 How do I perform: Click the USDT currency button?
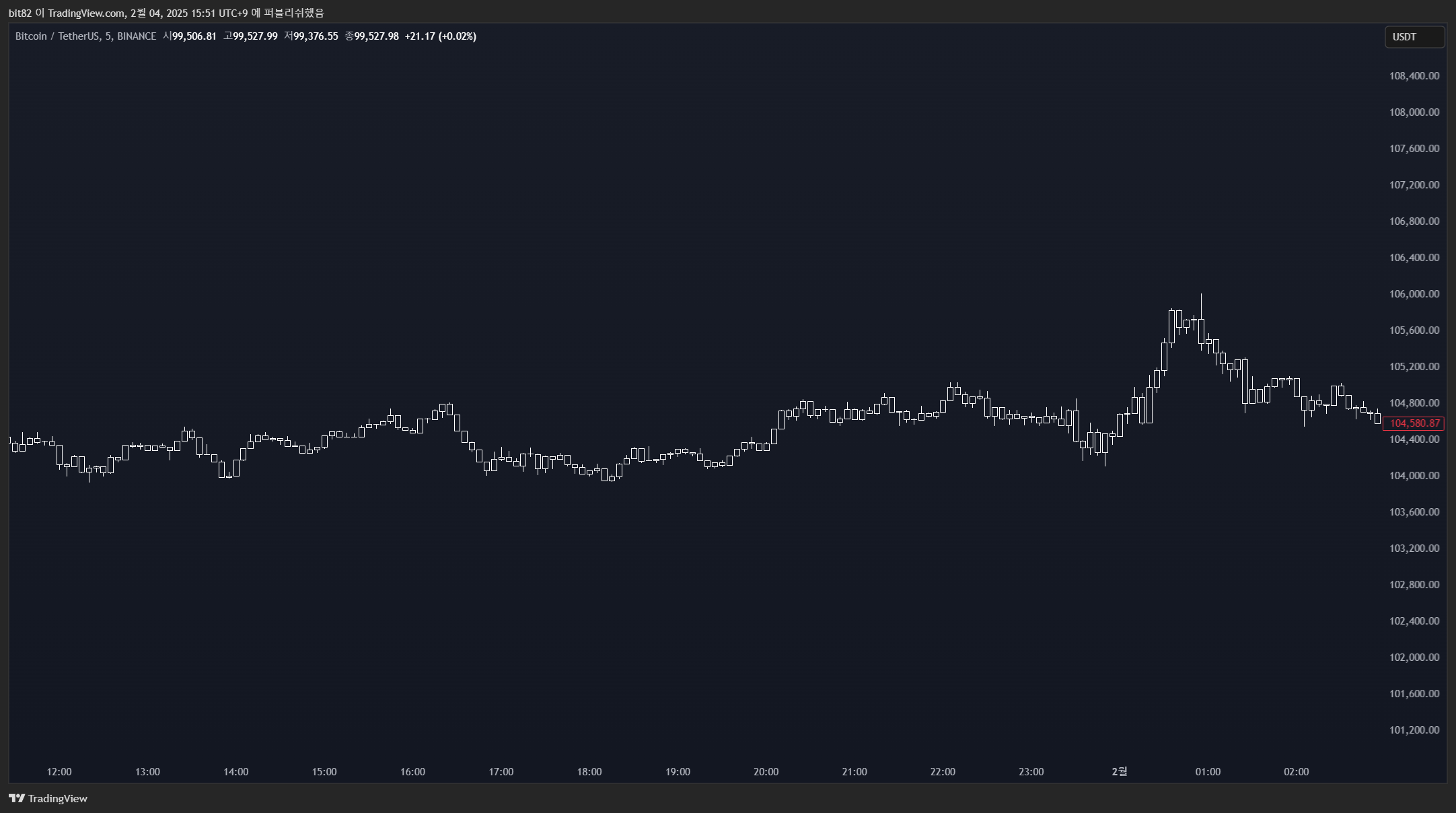click(x=1414, y=37)
